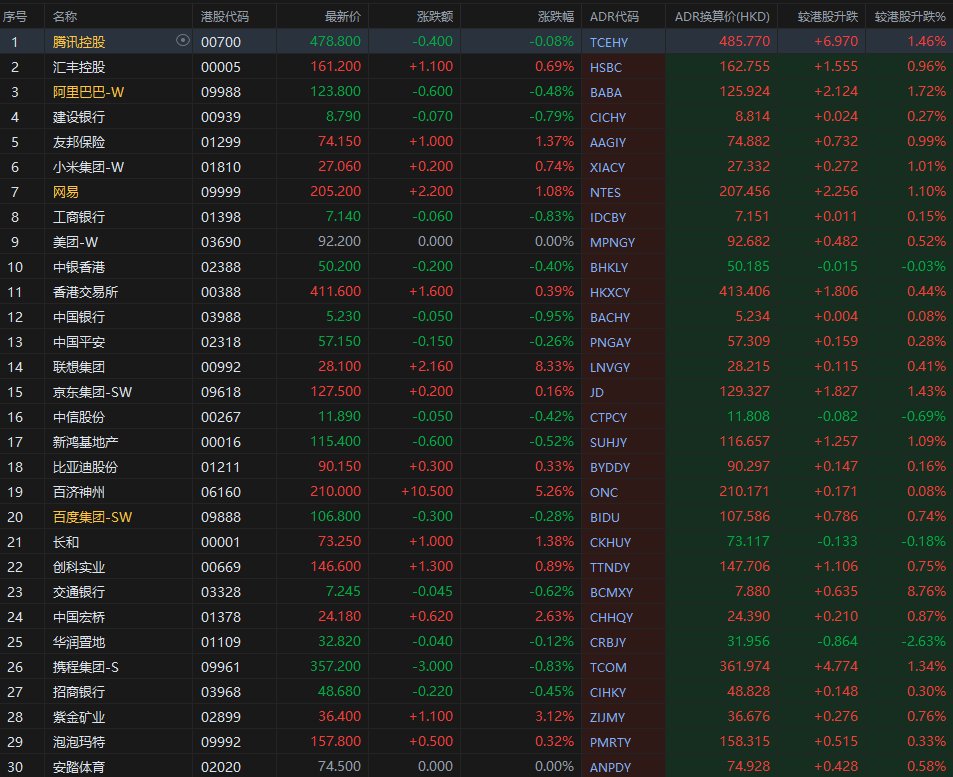This screenshot has height=777, width=953.
Task: Click the BIDU ADR code
Action: click(x=605, y=517)
